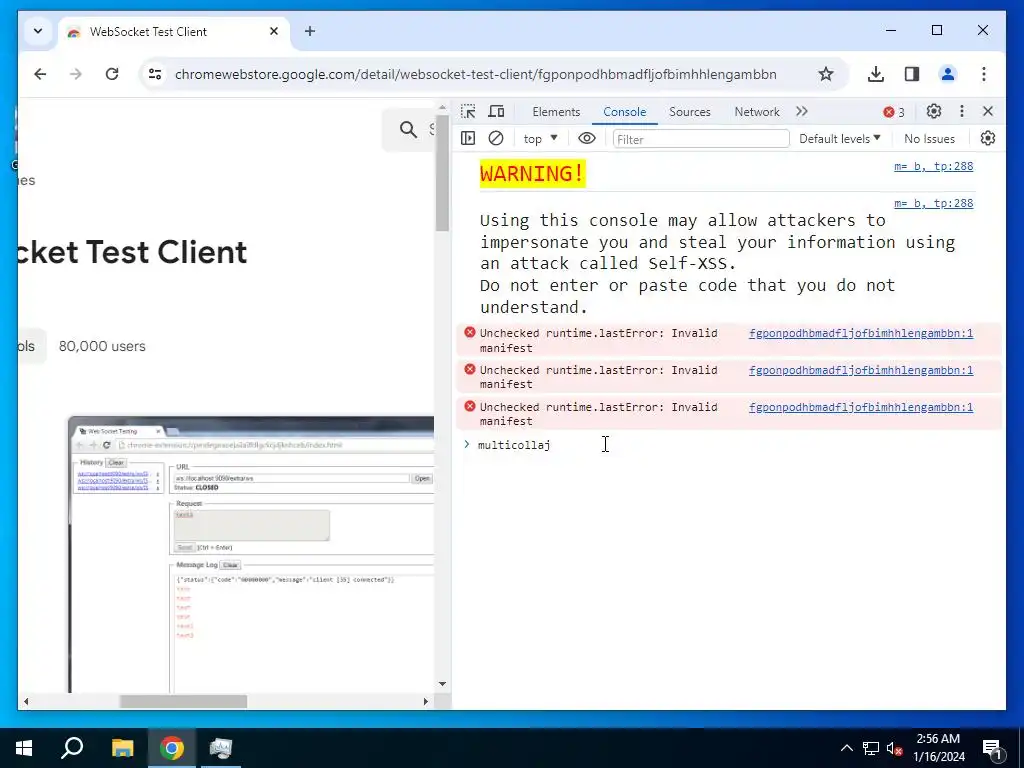1024x768 pixels.
Task: Click the horizontal scrollbar left arrow
Action: (26, 701)
